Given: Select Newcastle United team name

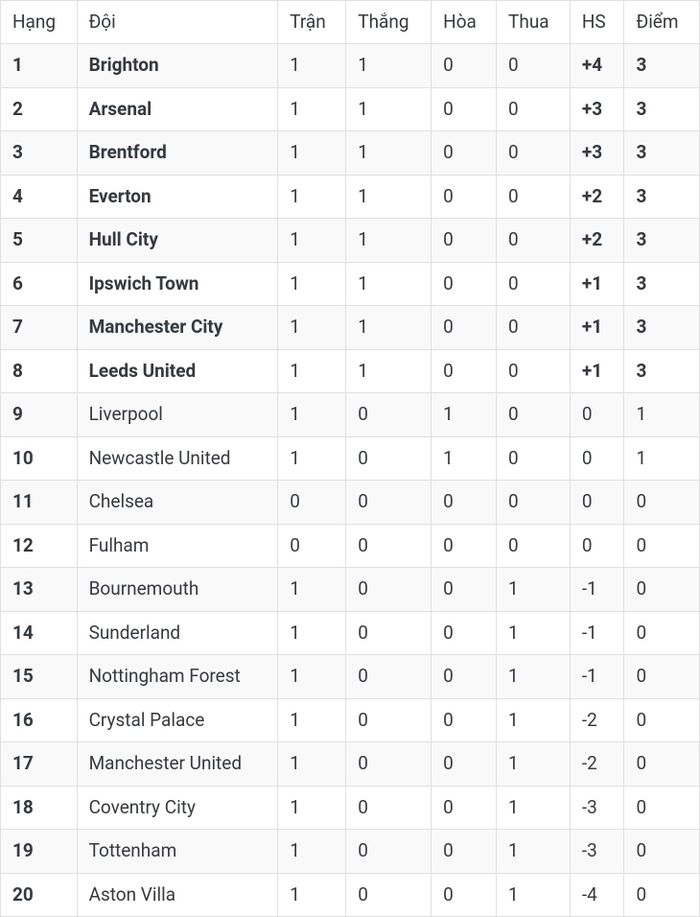Looking at the screenshot, I should 159,457.
